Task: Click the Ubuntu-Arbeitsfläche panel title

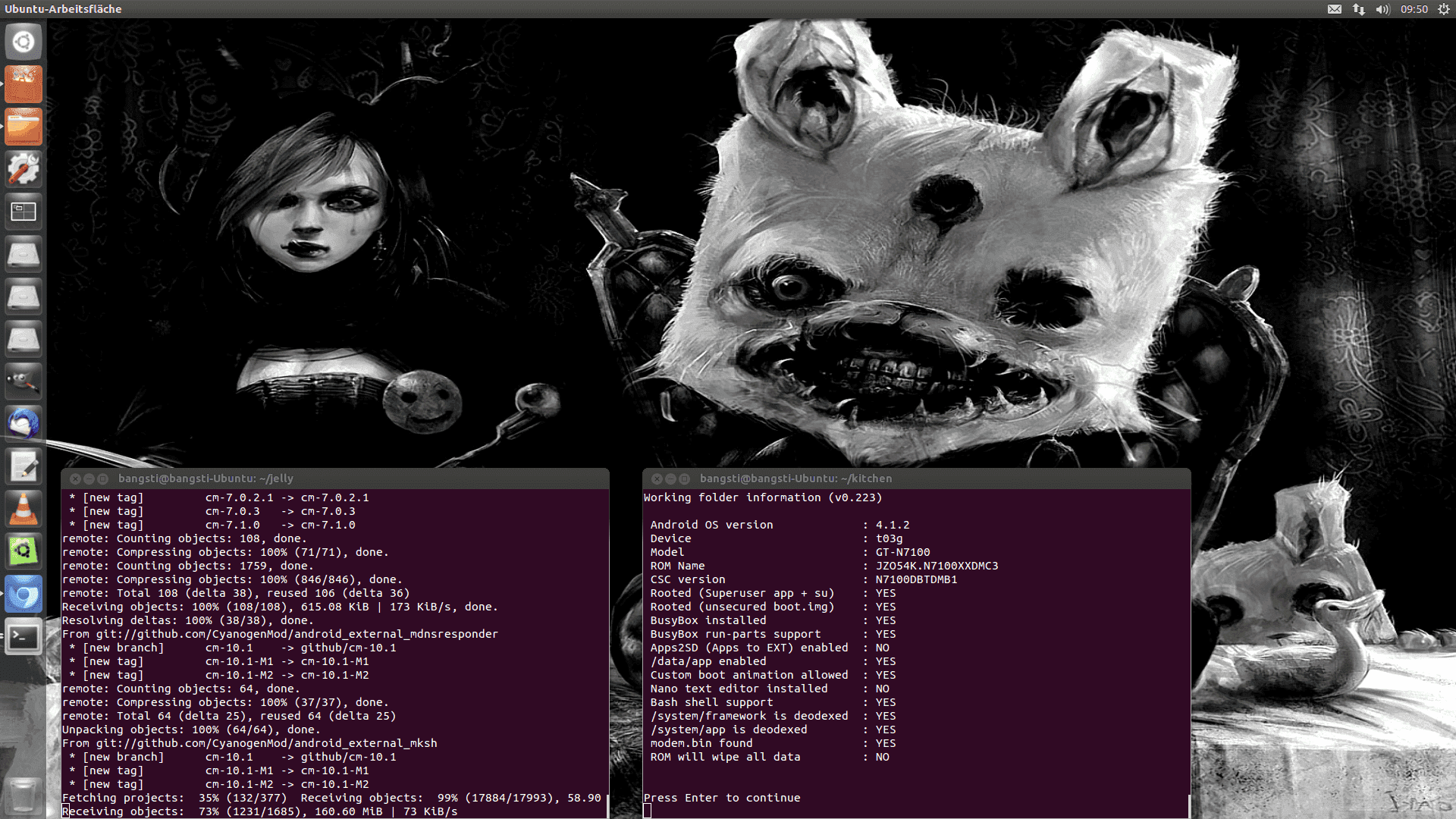Action: tap(63, 9)
